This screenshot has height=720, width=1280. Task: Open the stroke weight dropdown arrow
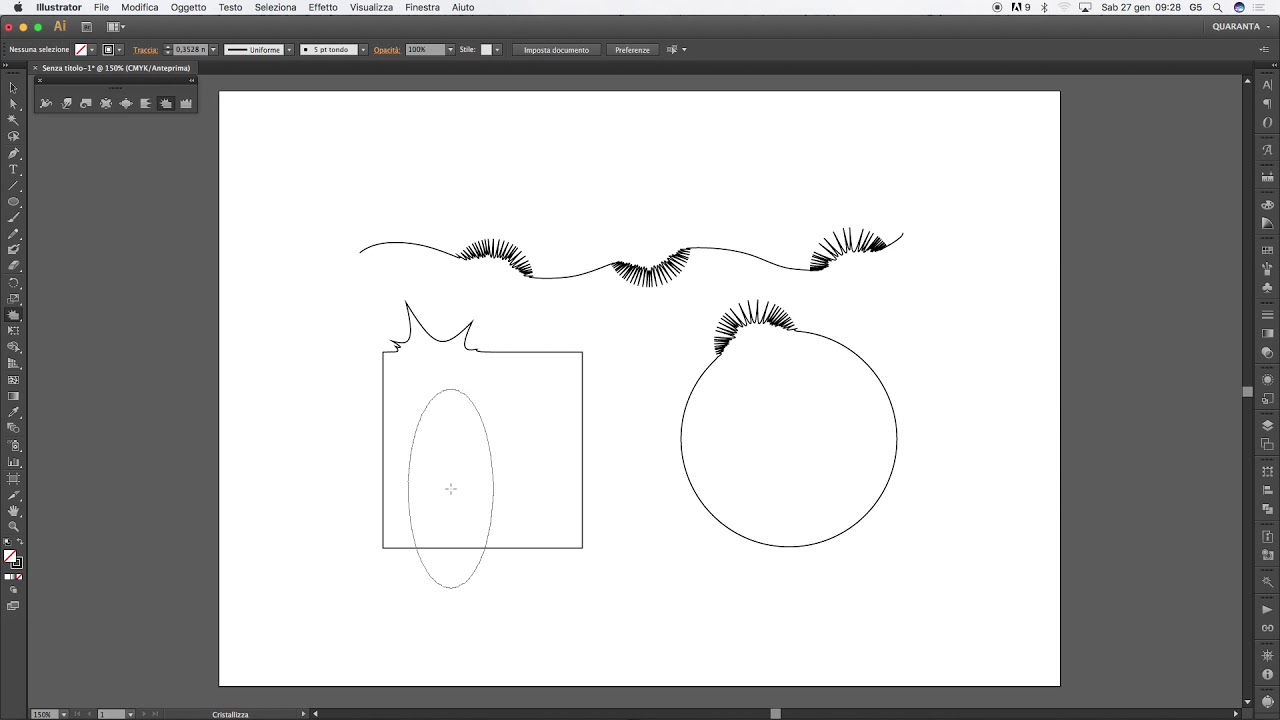[213, 49]
